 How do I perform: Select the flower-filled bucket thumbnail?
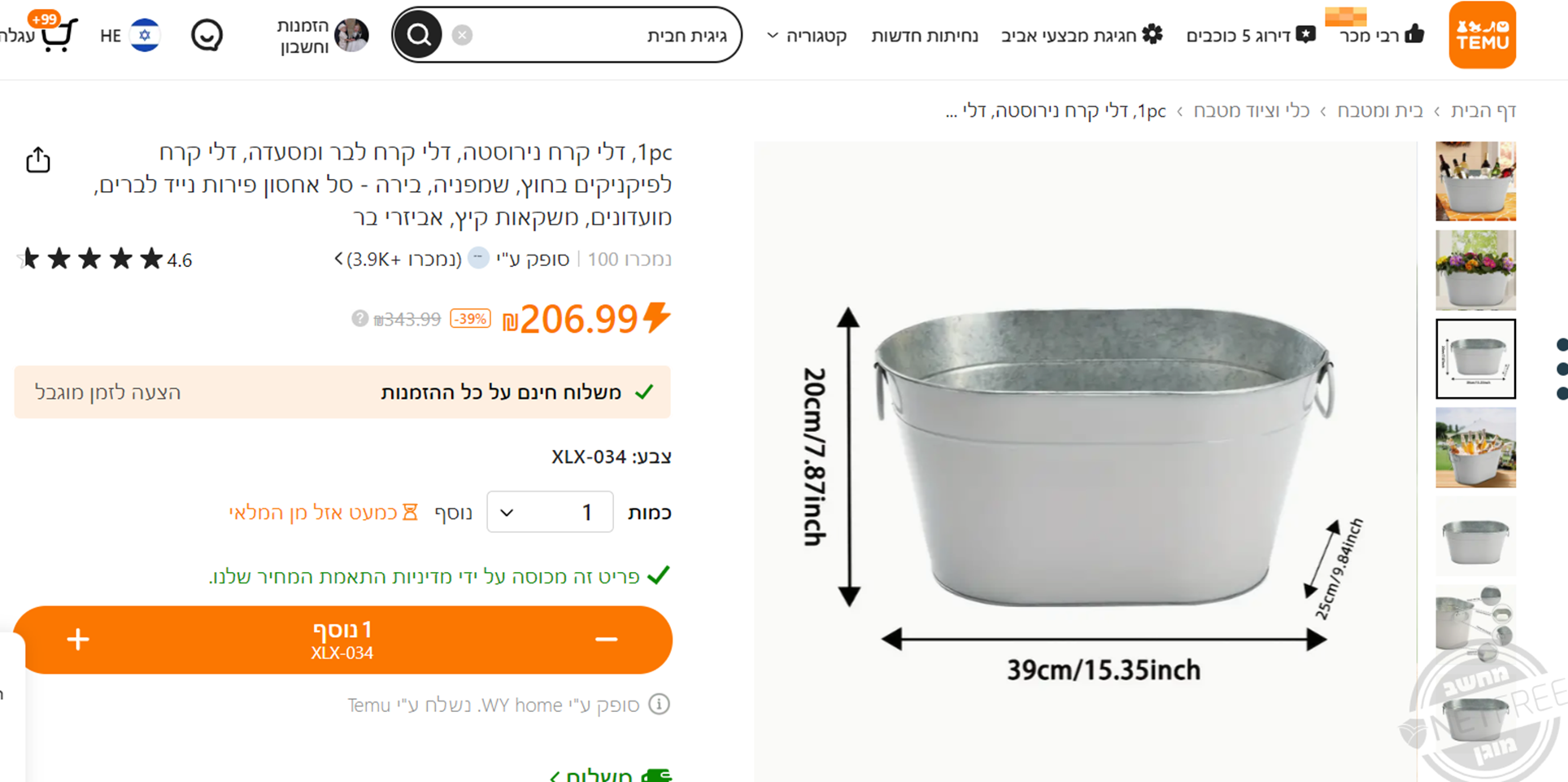1475,269
